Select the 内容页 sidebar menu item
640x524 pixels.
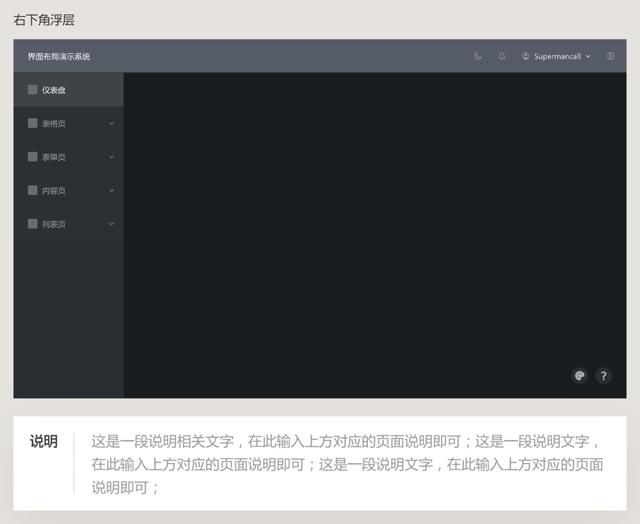69,190
